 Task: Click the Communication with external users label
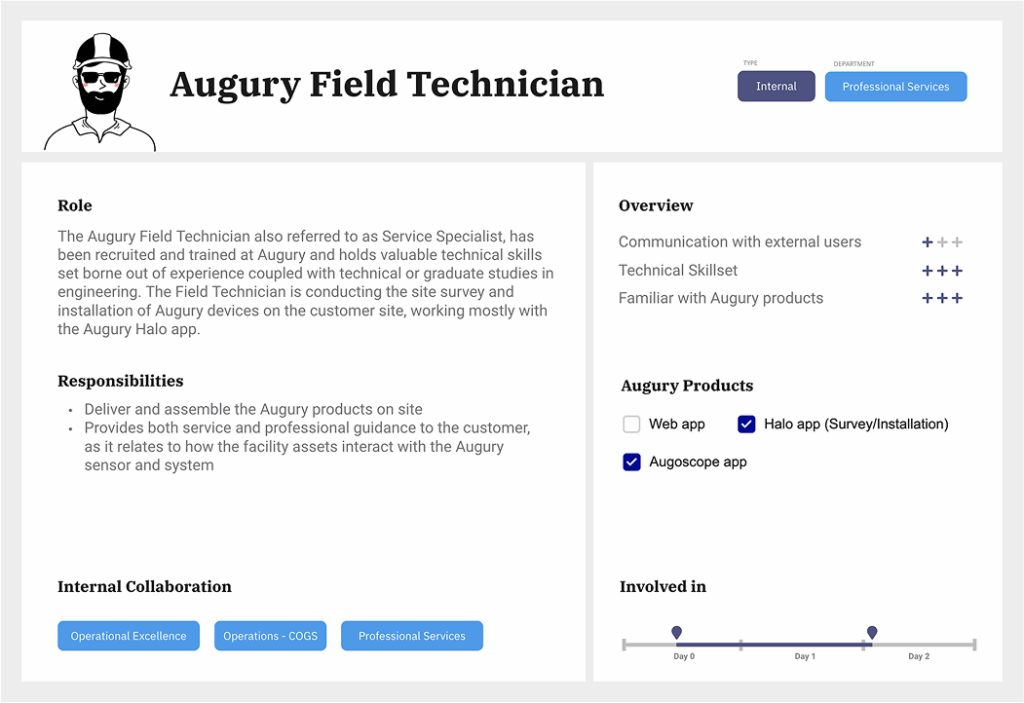740,242
